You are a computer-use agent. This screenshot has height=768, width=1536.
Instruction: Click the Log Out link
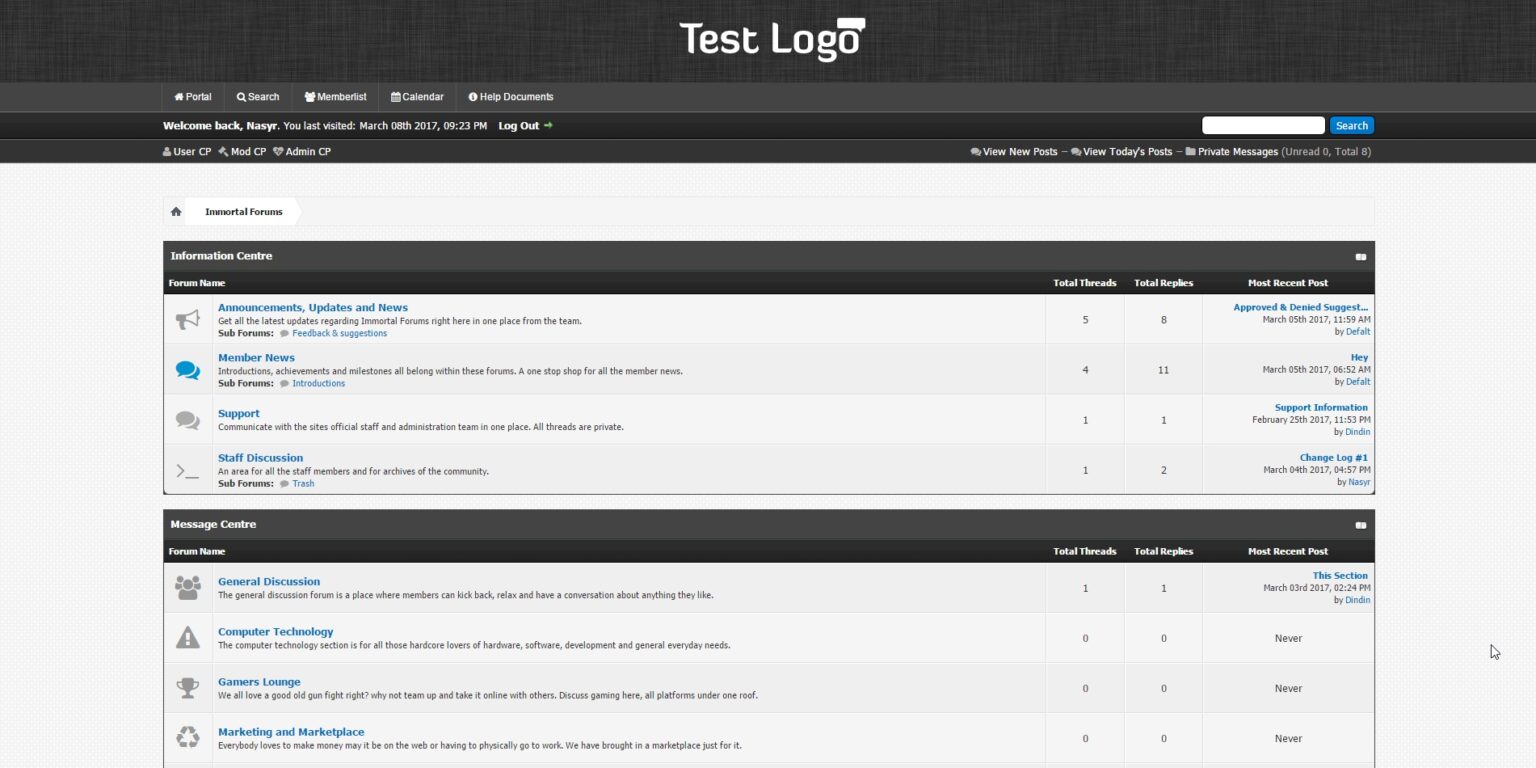pyautogui.click(x=519, y=125)
